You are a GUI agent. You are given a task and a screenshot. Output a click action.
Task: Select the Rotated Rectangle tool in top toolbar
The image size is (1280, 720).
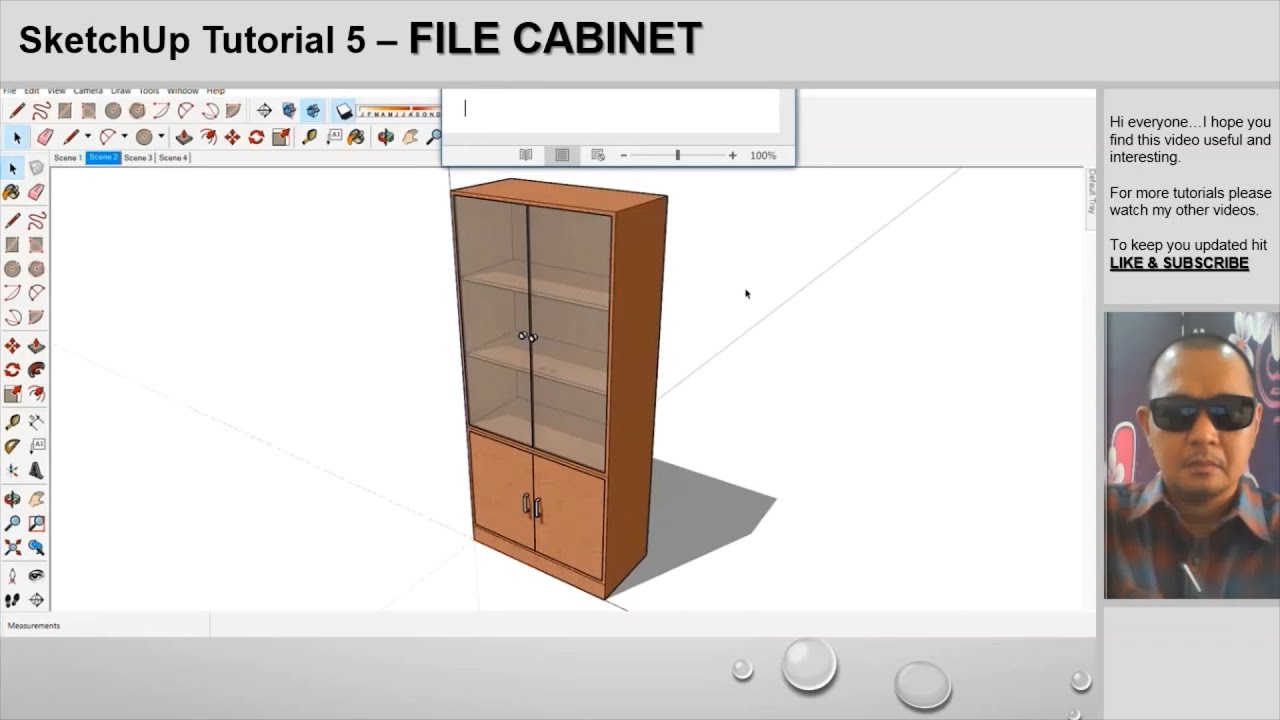pyautogui.click(x=89, y=111)
